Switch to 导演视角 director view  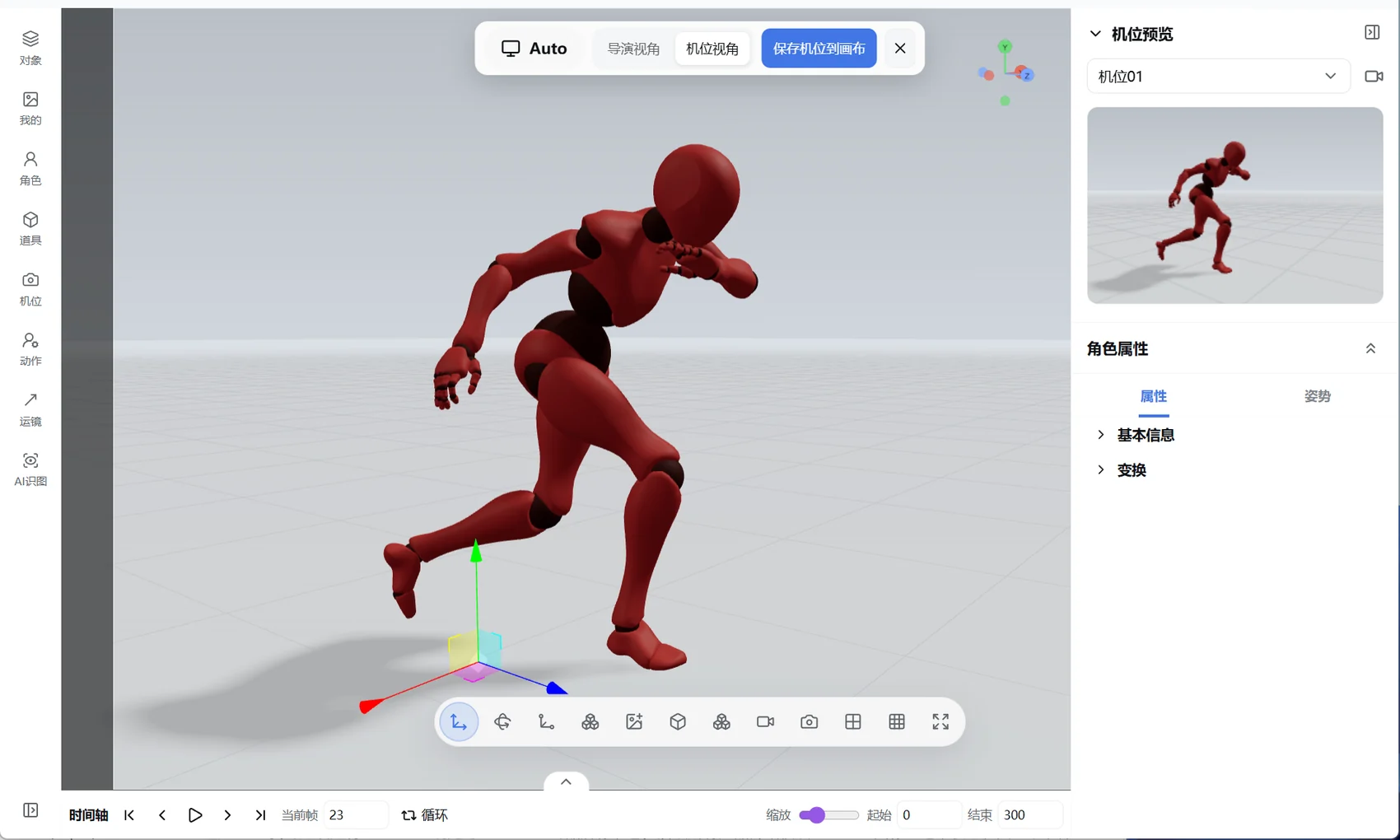coord(633,49)
